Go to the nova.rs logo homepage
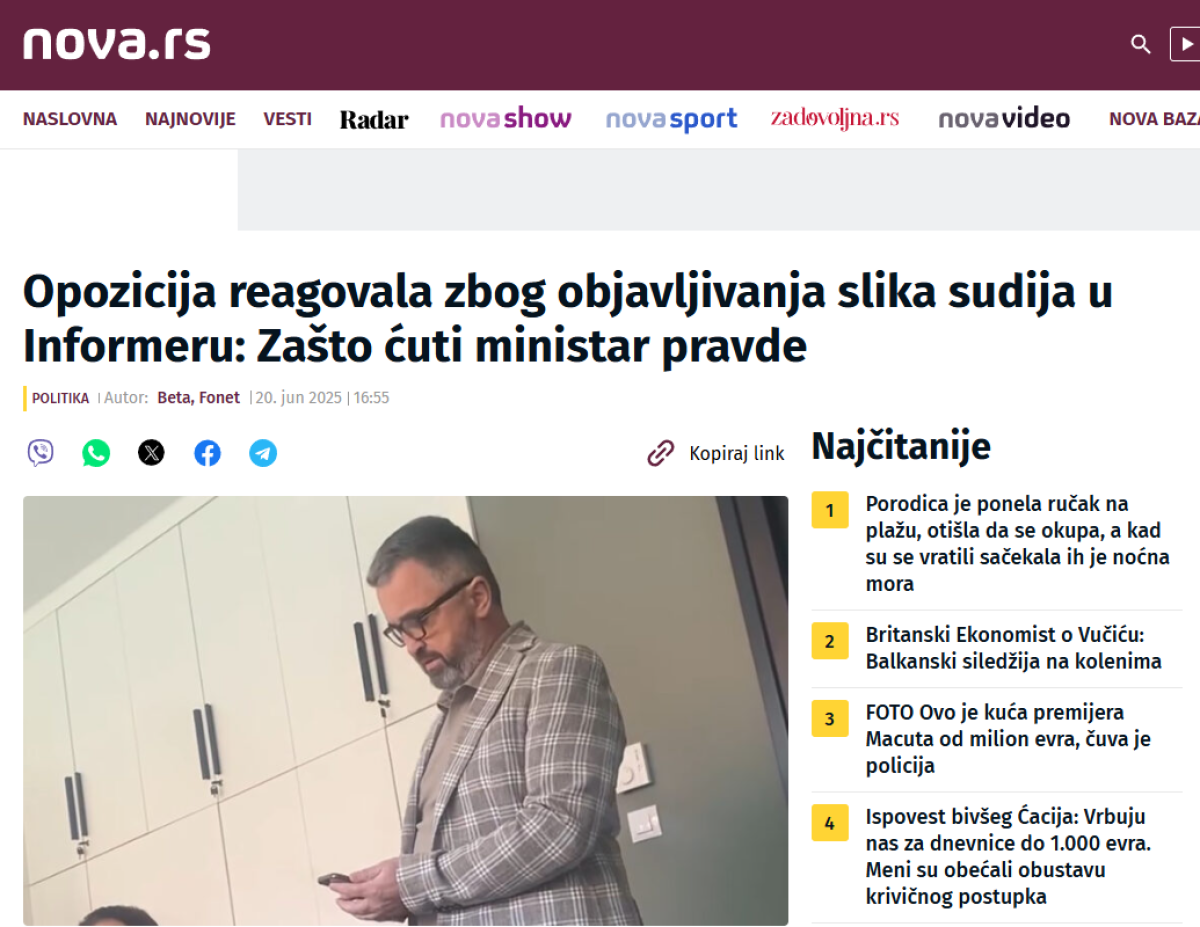Screen dimensions: 1200x927 [x=117, y=44]
